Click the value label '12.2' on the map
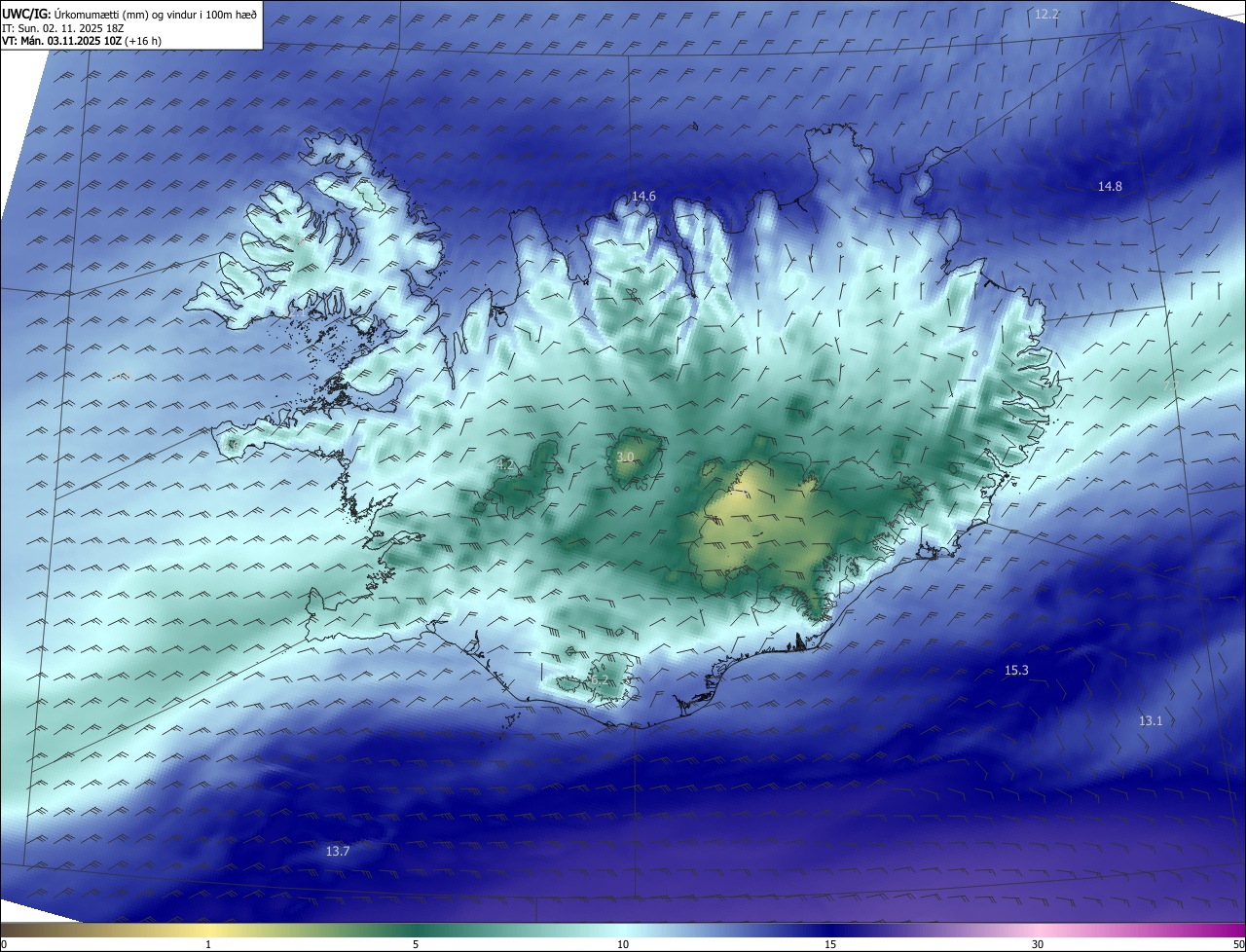Image resolution: width=1246 pixels, height=952 pixels. click(x=1046, y=14)
